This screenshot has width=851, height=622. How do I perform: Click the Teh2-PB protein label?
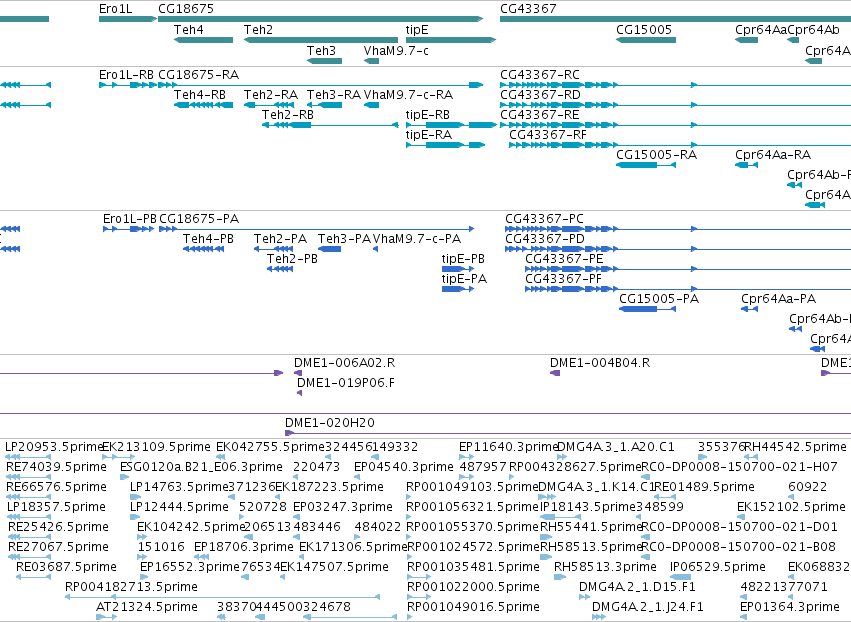click(292, 259)
